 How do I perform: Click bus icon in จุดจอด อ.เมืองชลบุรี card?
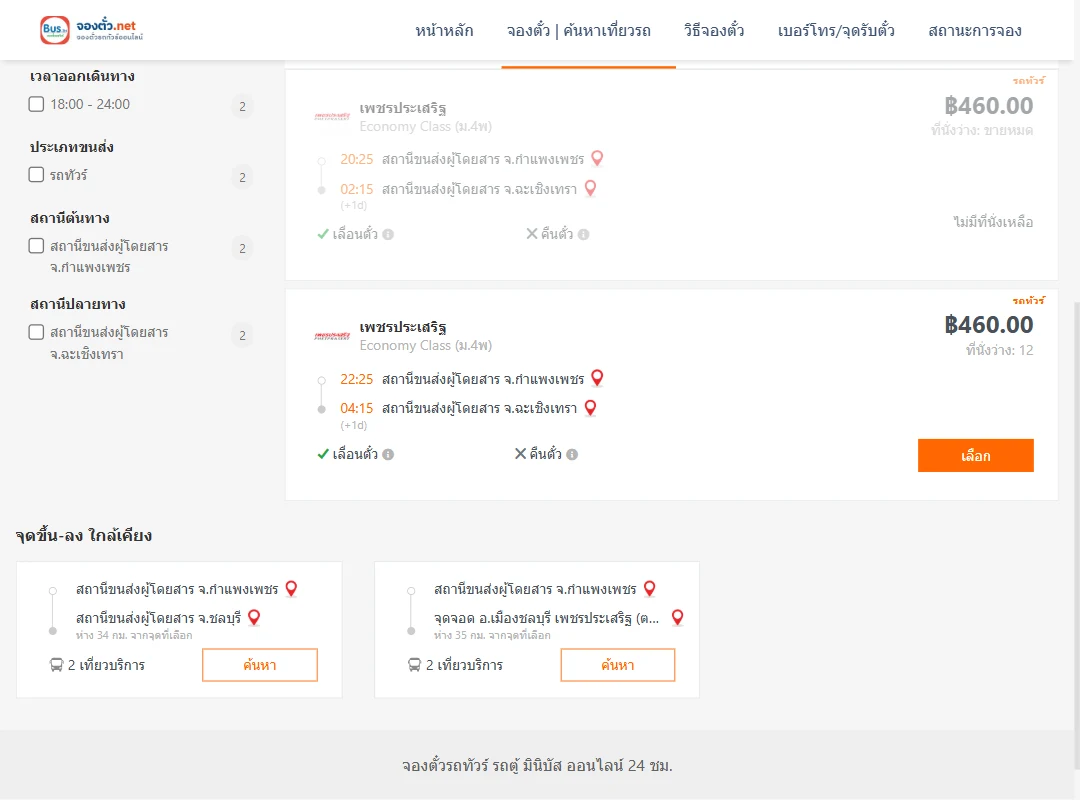click(x=414, y=665)
